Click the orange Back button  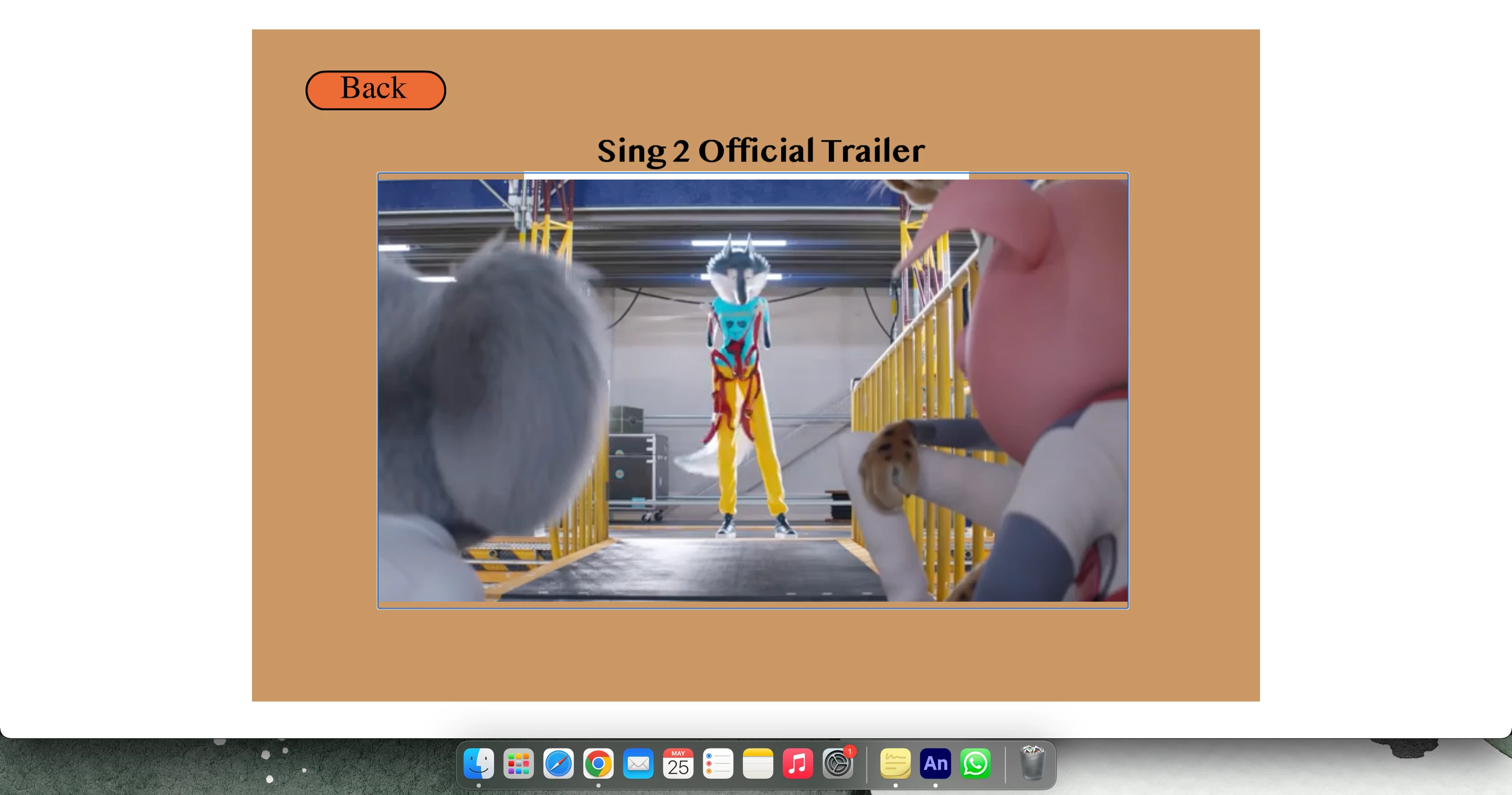click(375, 90)
